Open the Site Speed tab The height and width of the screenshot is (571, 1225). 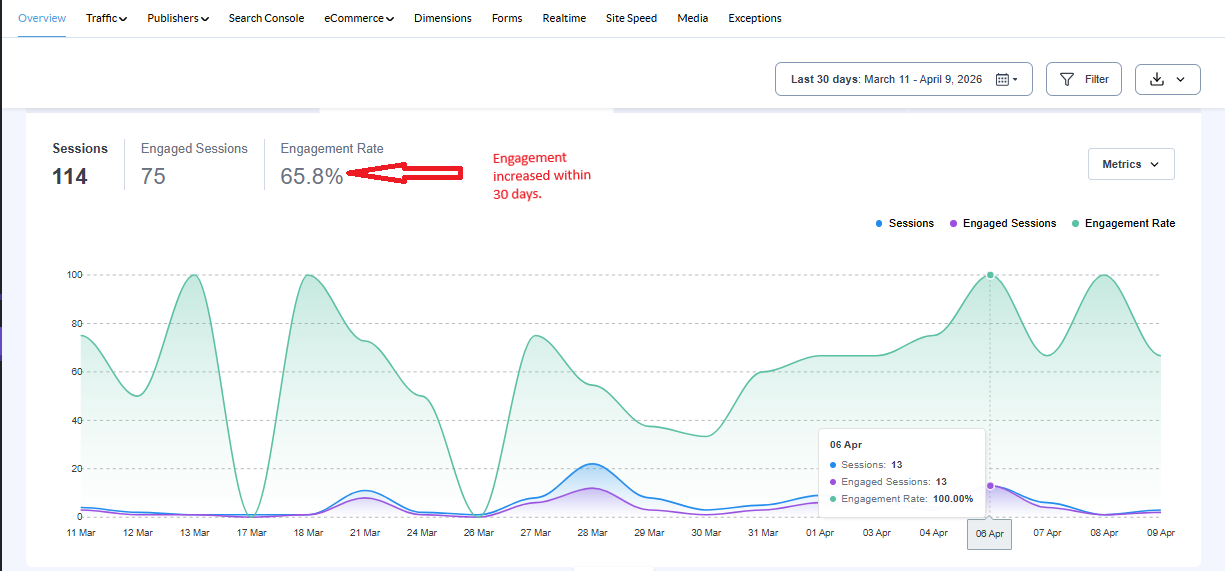pos(631,18)
